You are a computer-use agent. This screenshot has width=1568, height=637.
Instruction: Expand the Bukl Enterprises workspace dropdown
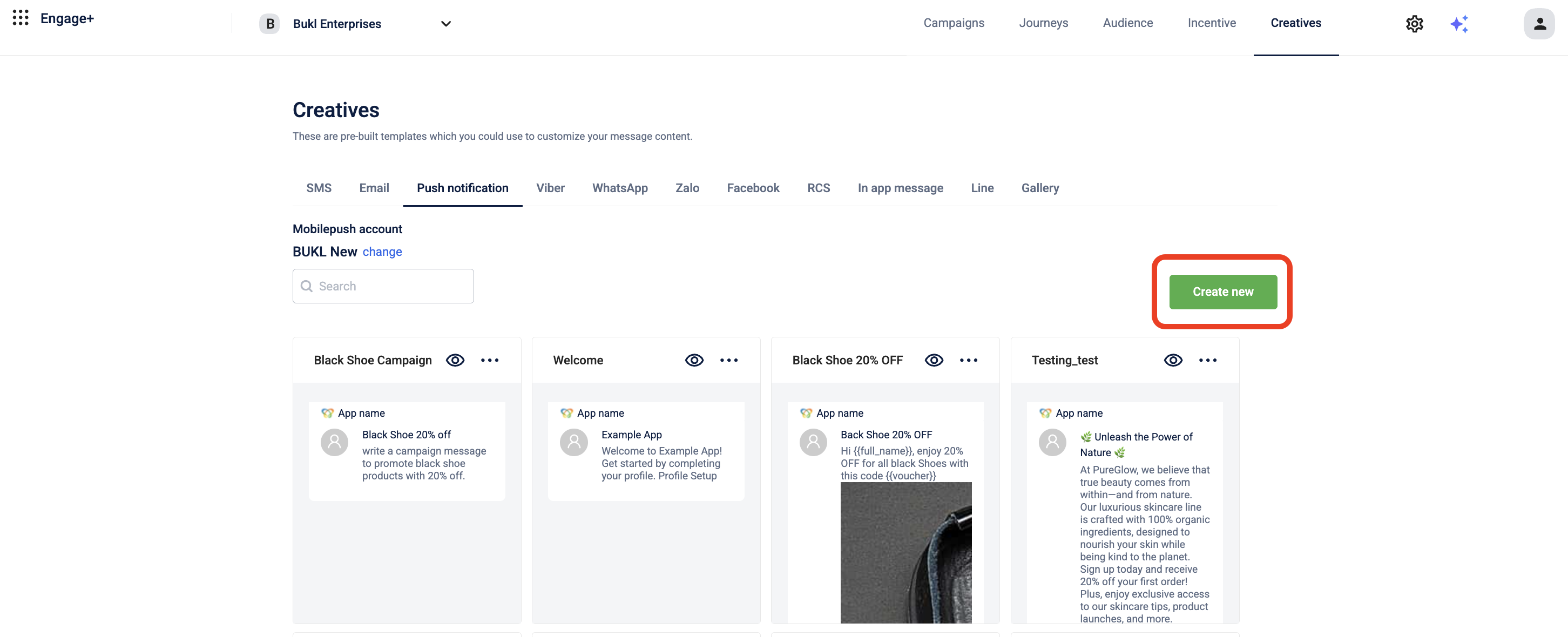click(x=446, y=24)
